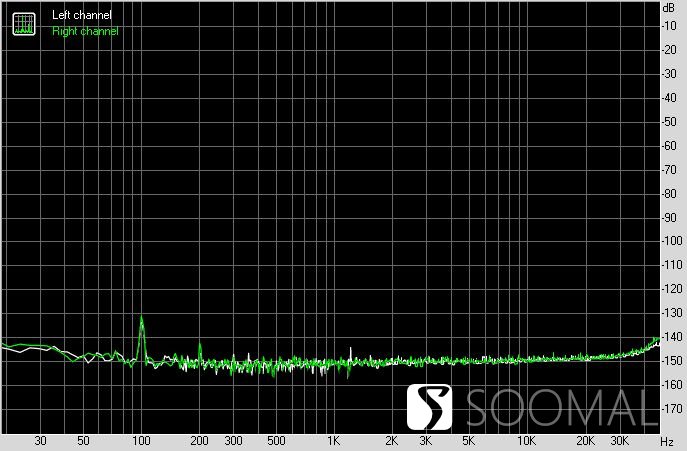Image resolution: width=687 pixels, height=451 pixels.
Task: Click the -150 dB axis label
Action: pos(673,361)
